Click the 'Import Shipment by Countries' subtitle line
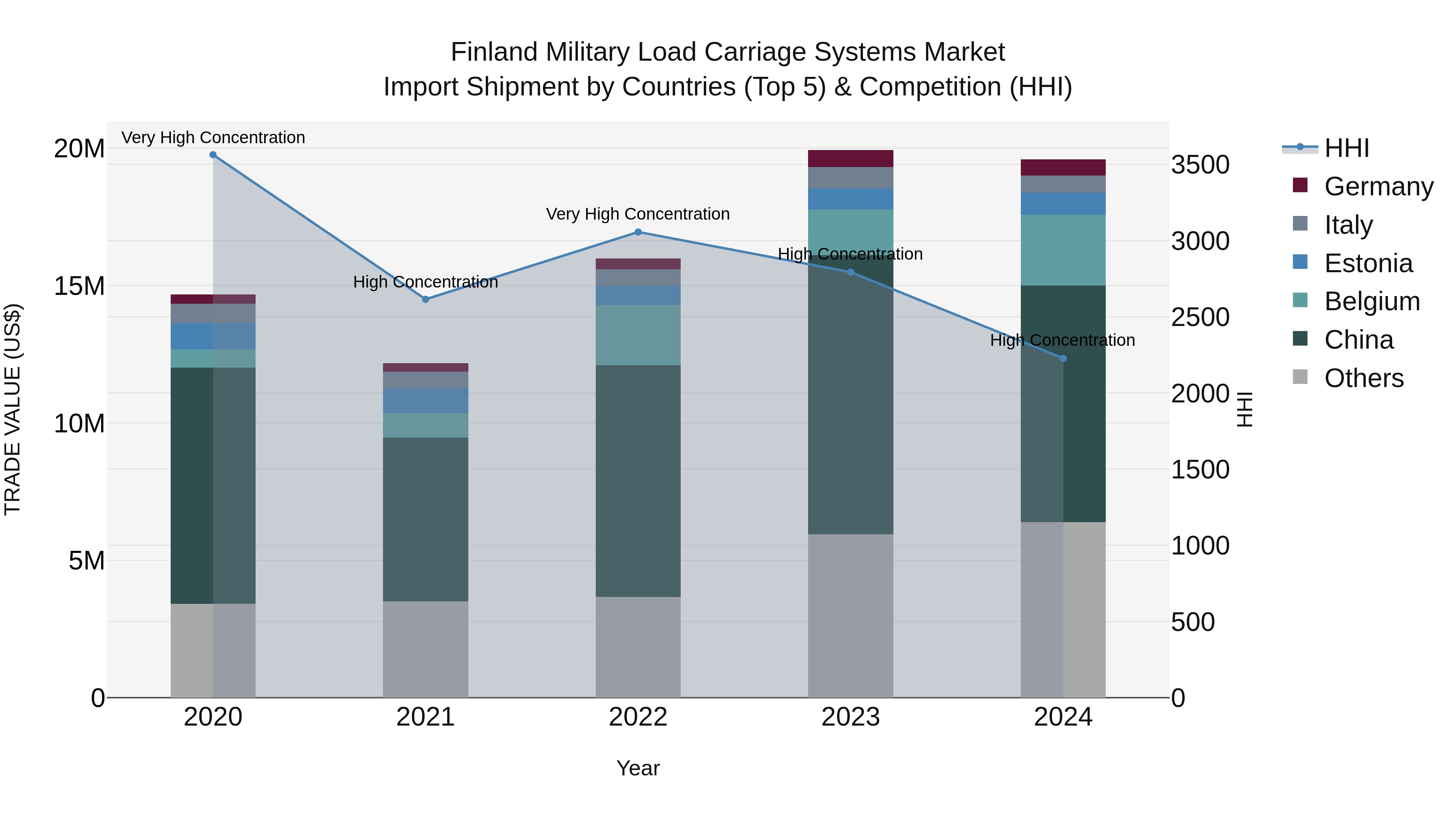The height and width of the screenshot is (819, 1456). coord(728,87)
